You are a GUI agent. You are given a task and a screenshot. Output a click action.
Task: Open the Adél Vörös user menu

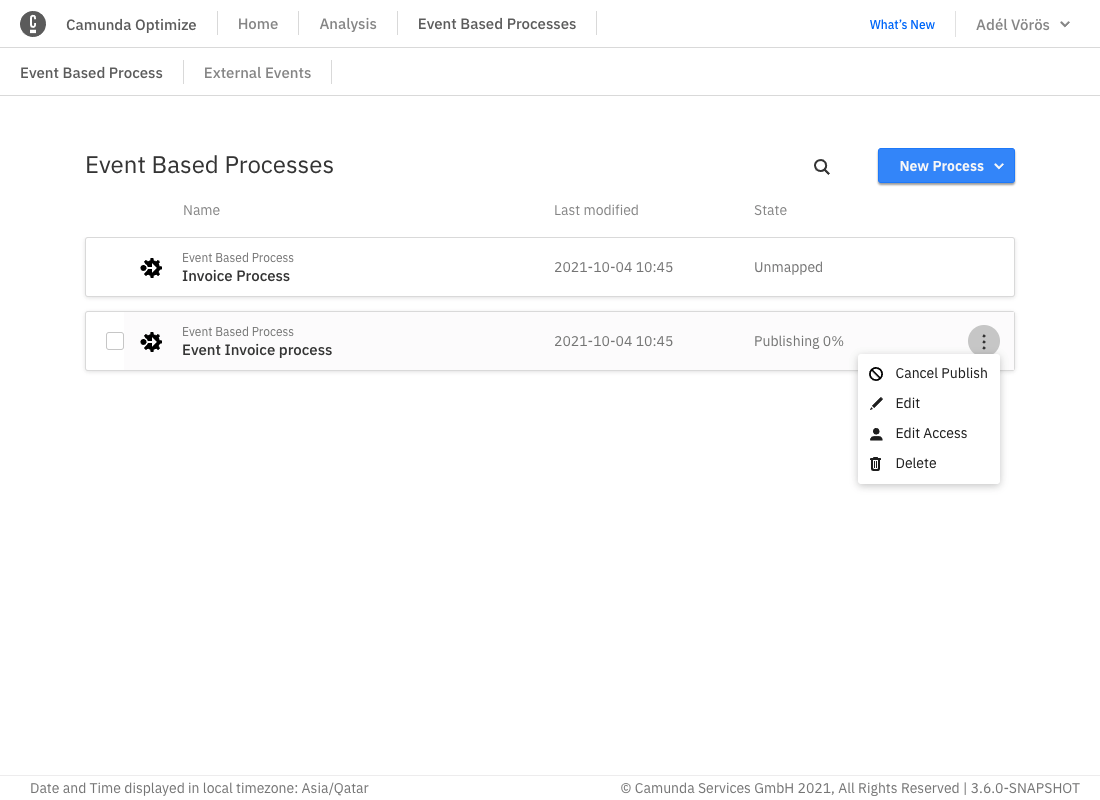[x=1022, y=23]
